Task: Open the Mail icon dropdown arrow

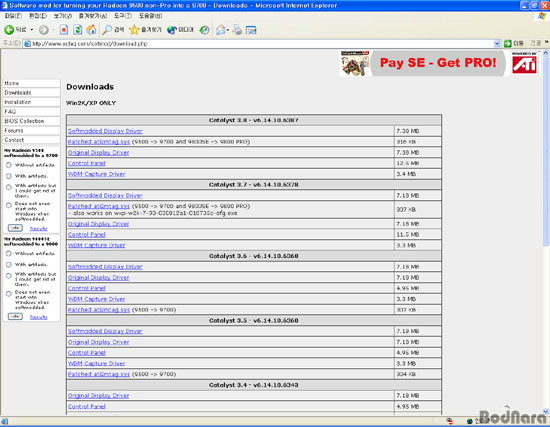Action: (228, 30)
